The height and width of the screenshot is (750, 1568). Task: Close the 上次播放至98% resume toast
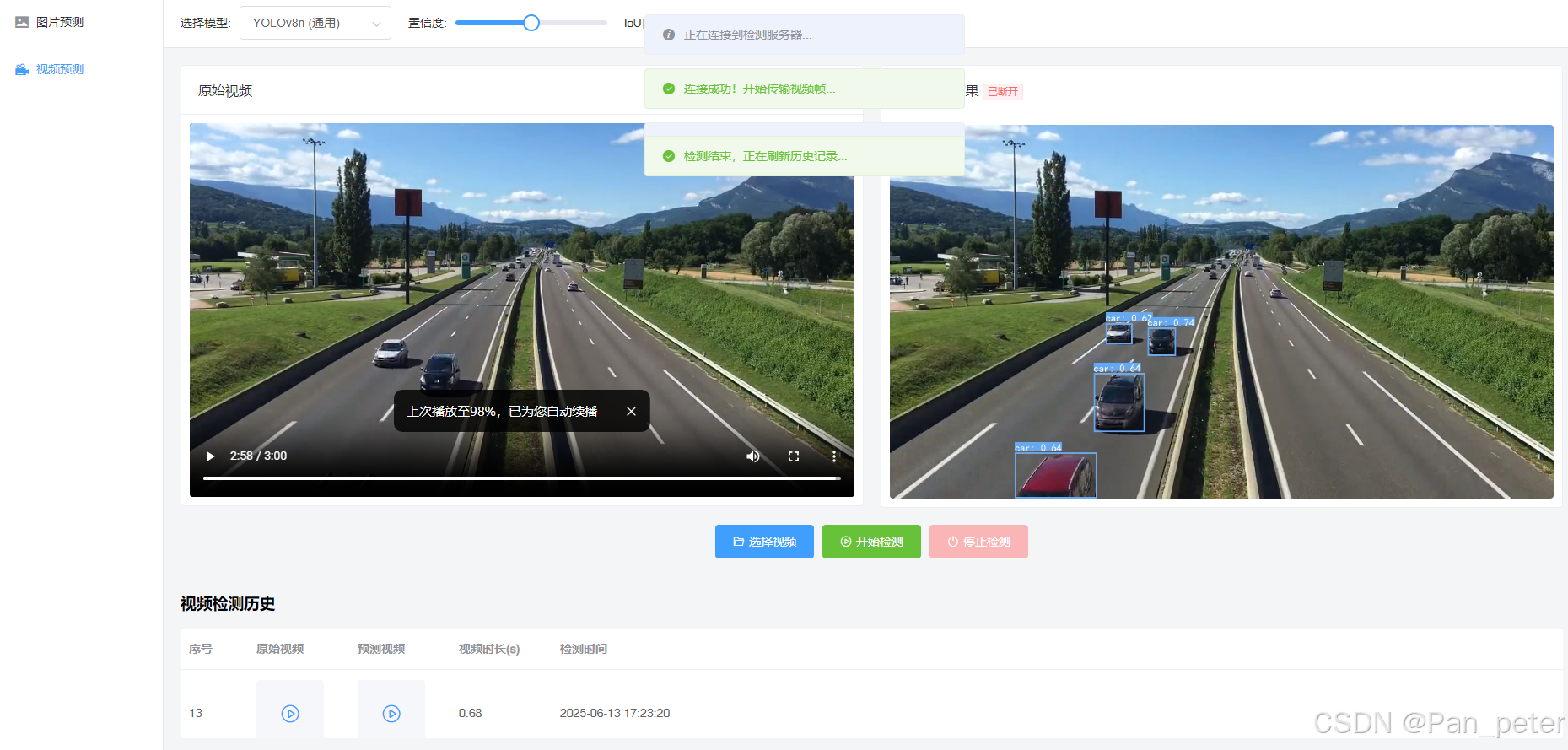coord(631,412)
